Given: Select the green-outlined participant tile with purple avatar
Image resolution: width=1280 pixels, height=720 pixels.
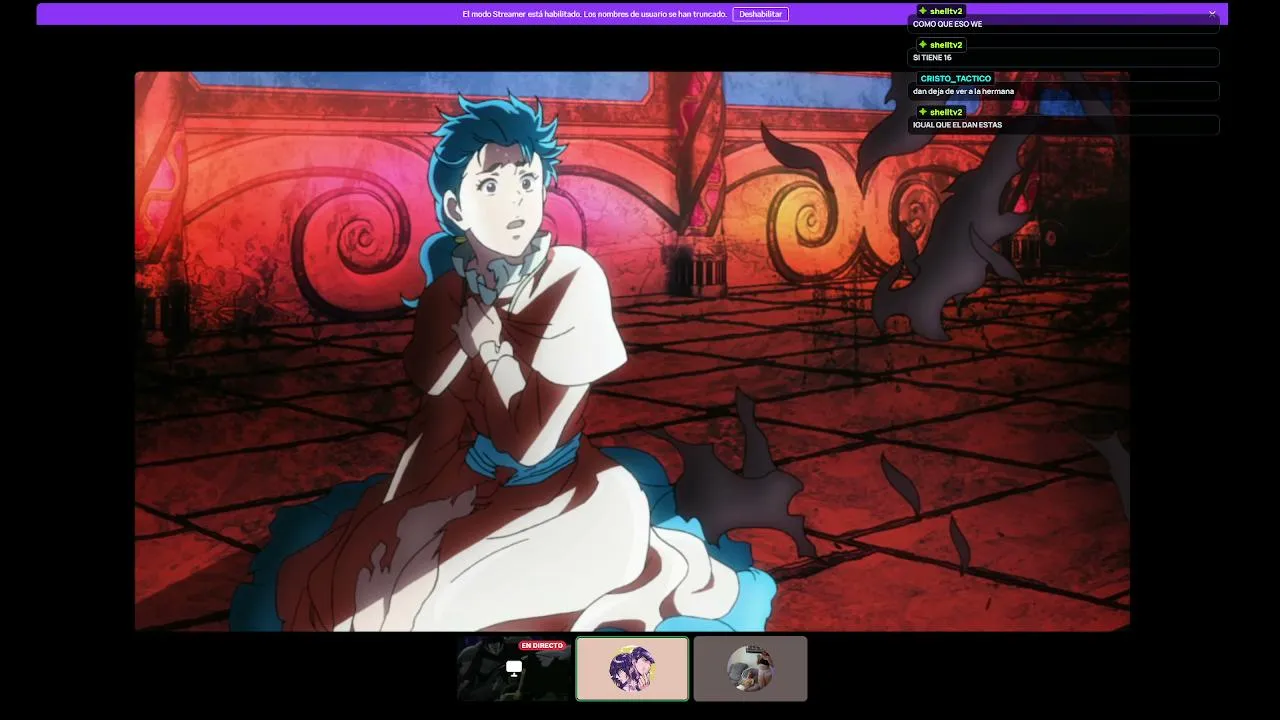Looking at the screenshot, I should coord(632,668).
